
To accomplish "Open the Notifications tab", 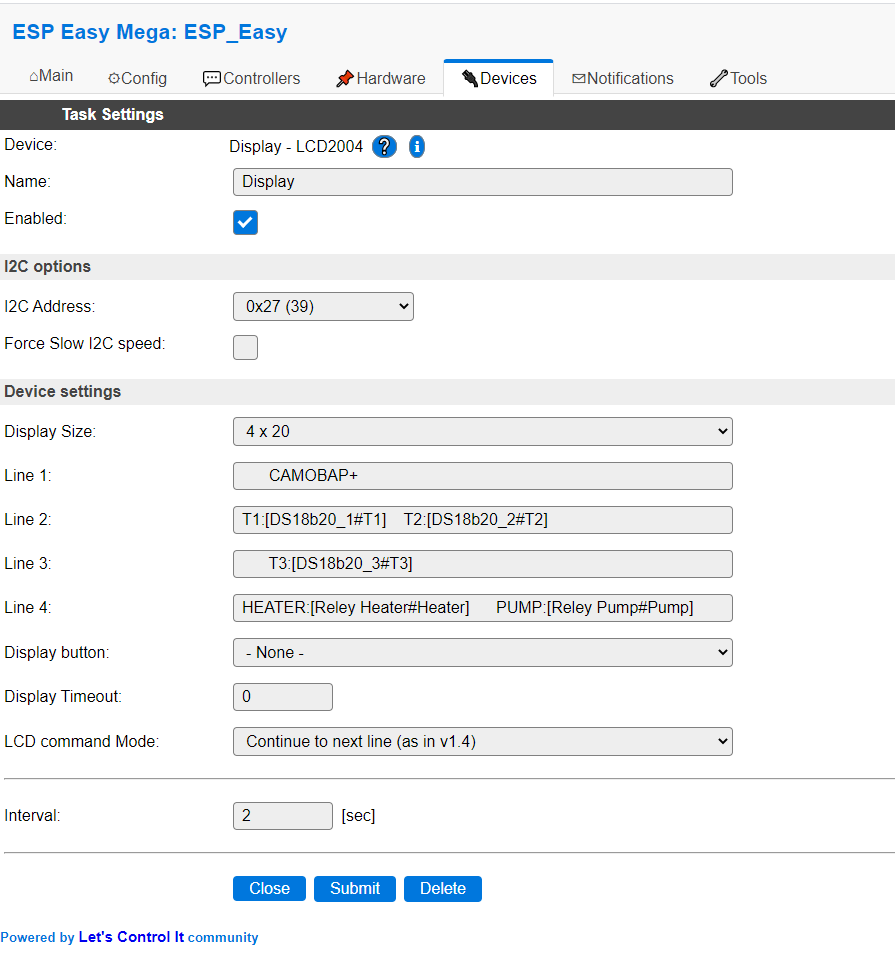I will (x=622, y=79).
